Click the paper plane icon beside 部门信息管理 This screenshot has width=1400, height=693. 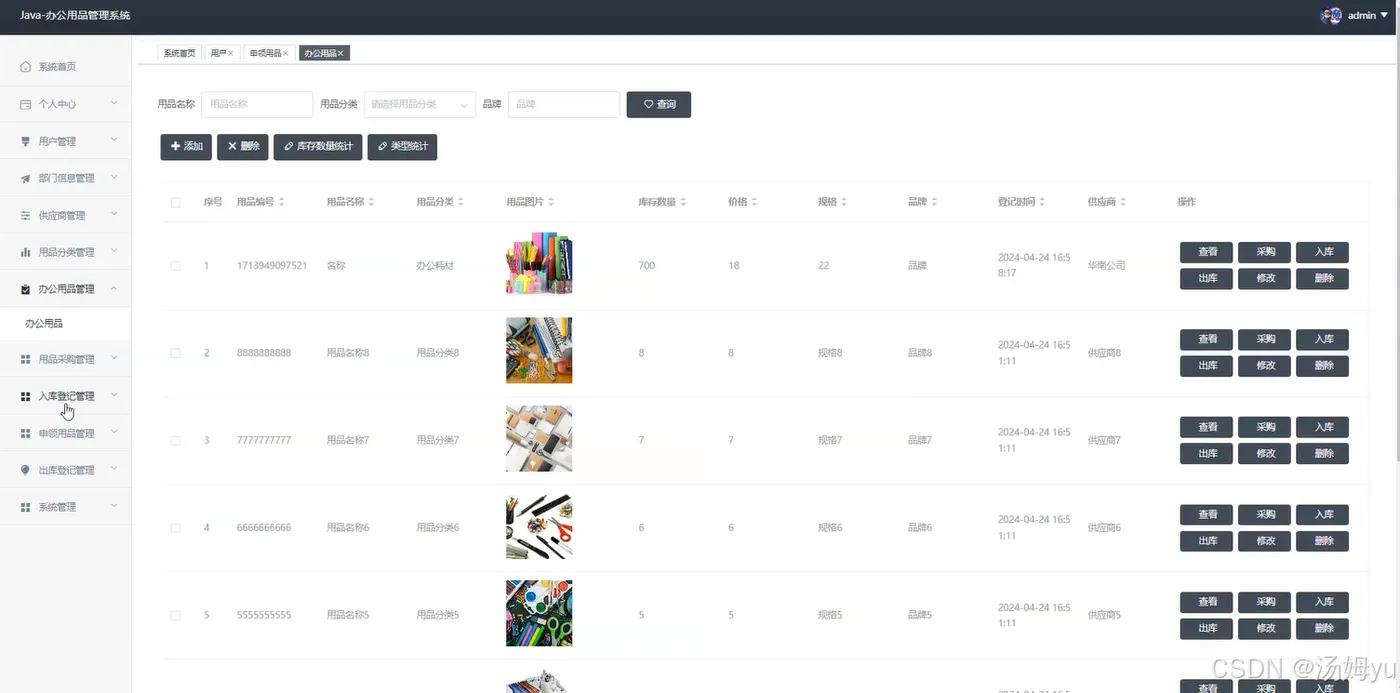point(26,178)
